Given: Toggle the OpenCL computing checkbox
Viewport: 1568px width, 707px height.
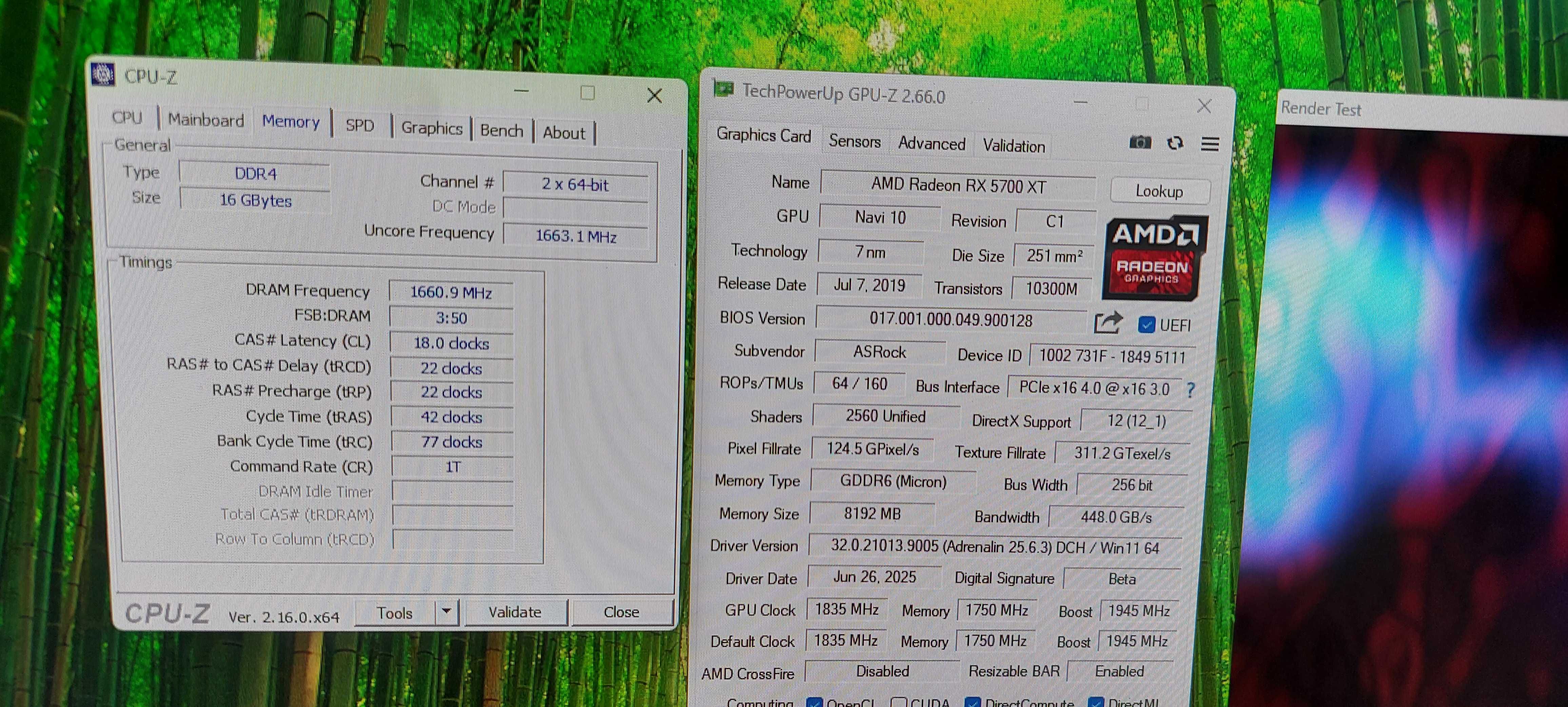Looking at the screenshot, I should click(x=814, y=702).
